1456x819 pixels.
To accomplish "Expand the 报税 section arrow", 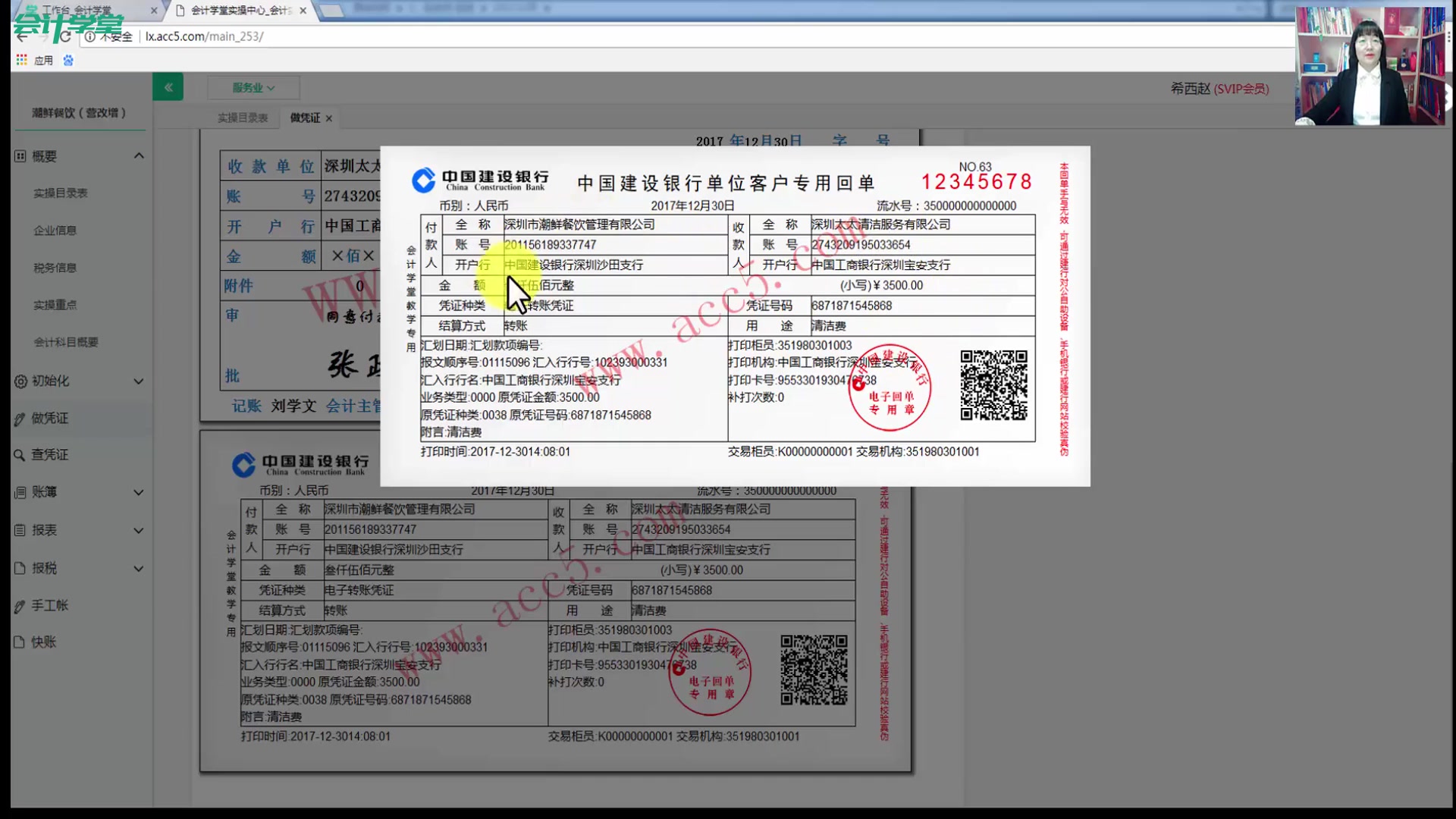I will point(139,568).
